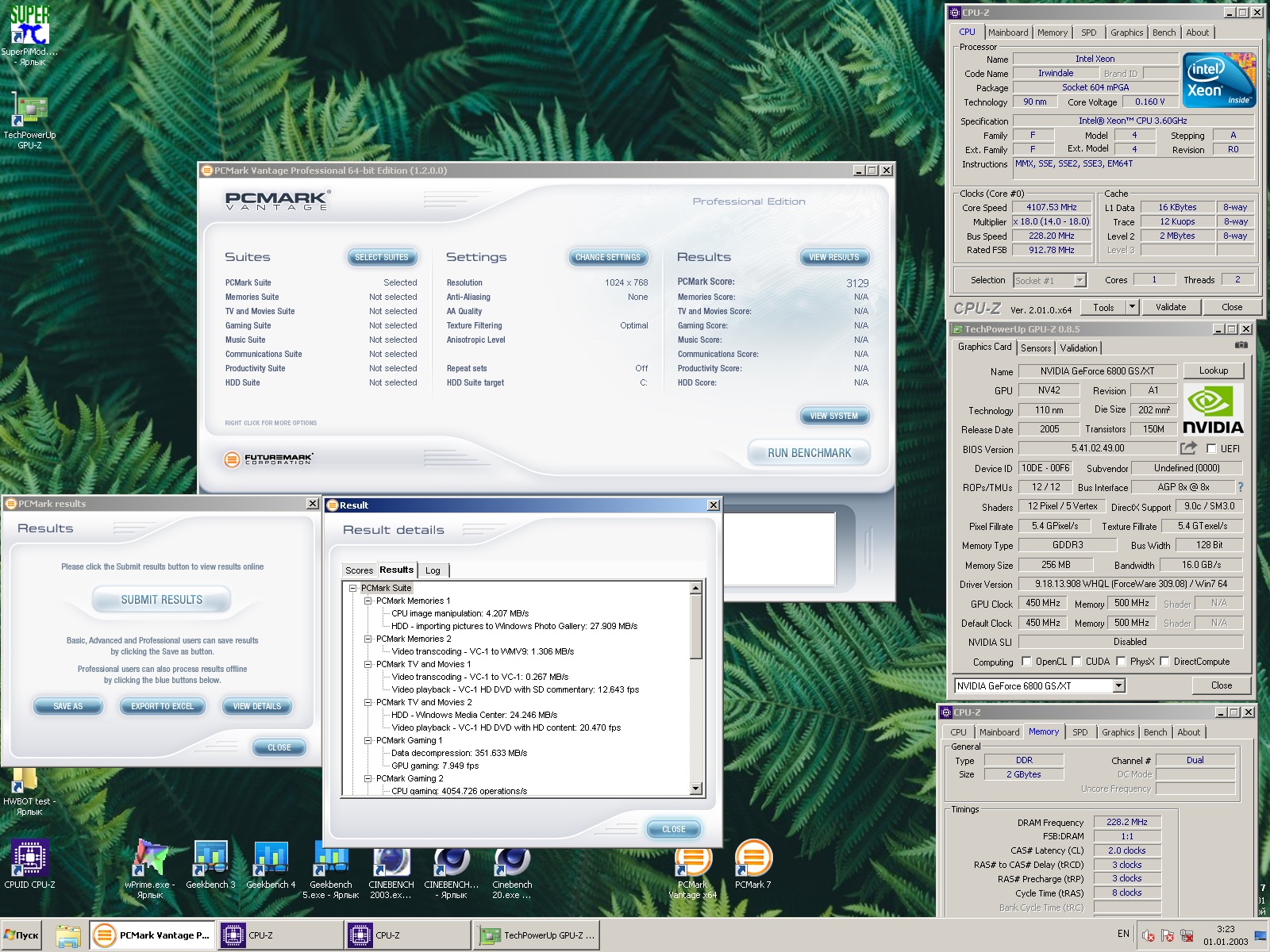Click the Result tree scrollbar up arrow
The image size is (1270, 952).
point(696,588)
